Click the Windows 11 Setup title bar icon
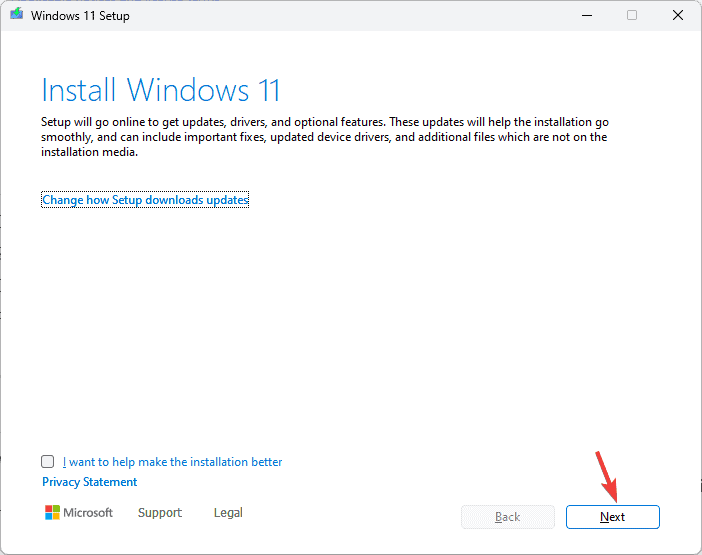 [x=17, y=14]
